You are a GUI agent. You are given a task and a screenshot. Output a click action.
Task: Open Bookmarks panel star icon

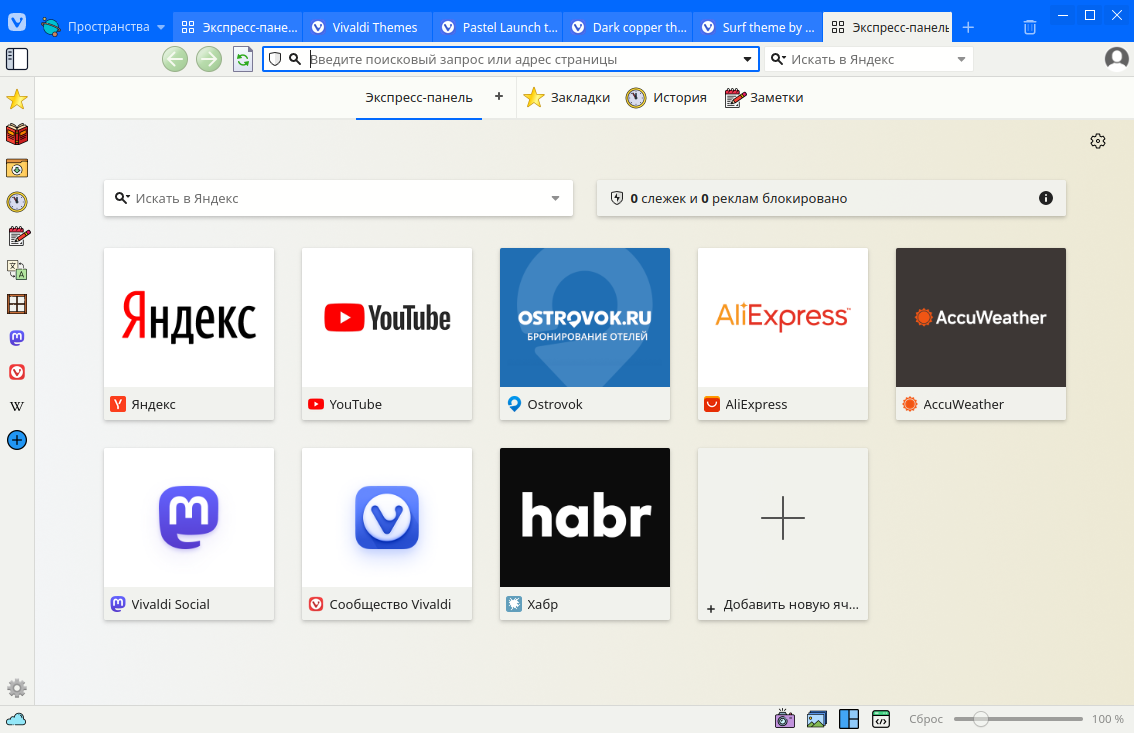point(17,100)
